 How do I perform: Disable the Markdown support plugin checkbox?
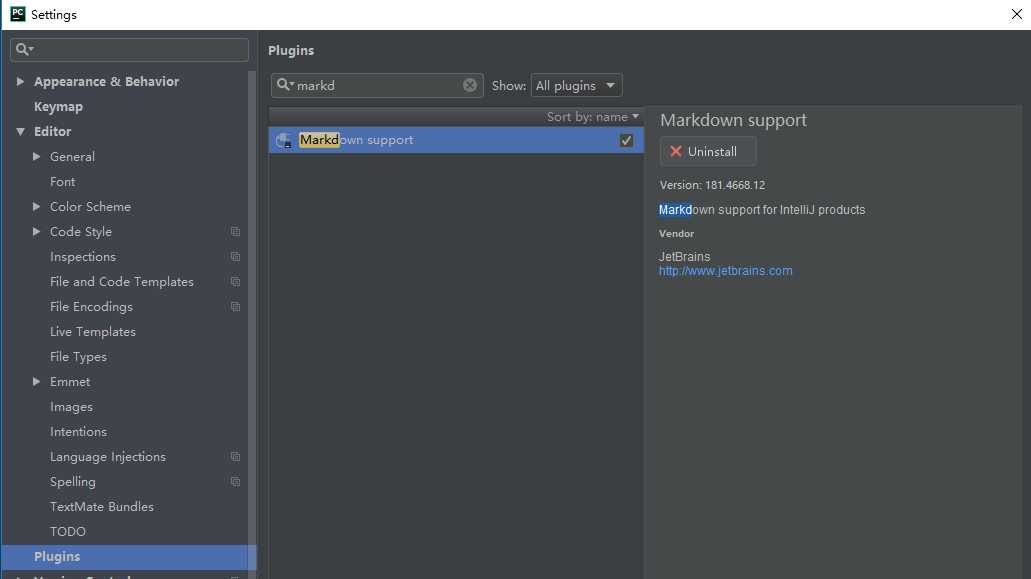626,140
